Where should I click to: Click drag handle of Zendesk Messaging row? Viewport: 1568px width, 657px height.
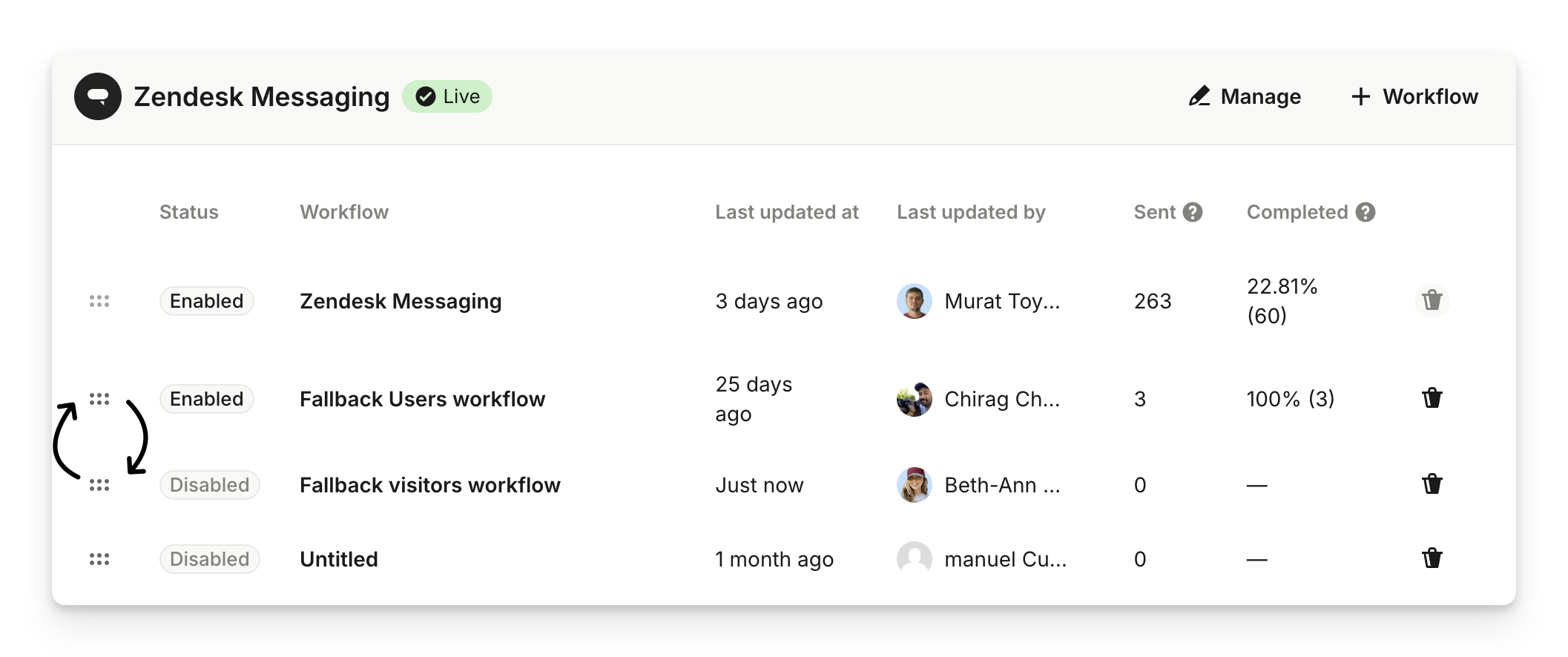click(x=99, y=301)
